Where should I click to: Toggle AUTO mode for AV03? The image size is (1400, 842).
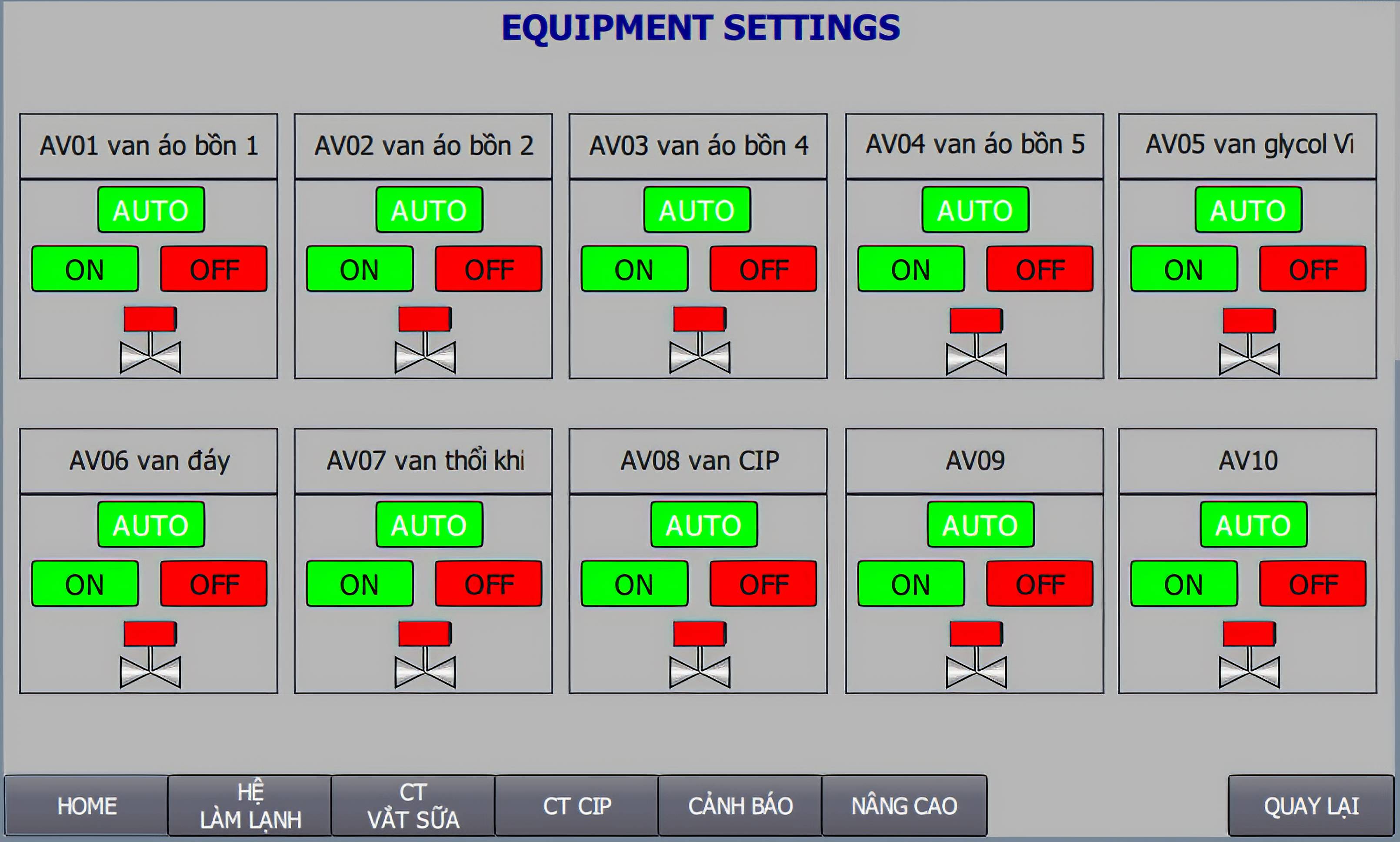tap(697, 210)
